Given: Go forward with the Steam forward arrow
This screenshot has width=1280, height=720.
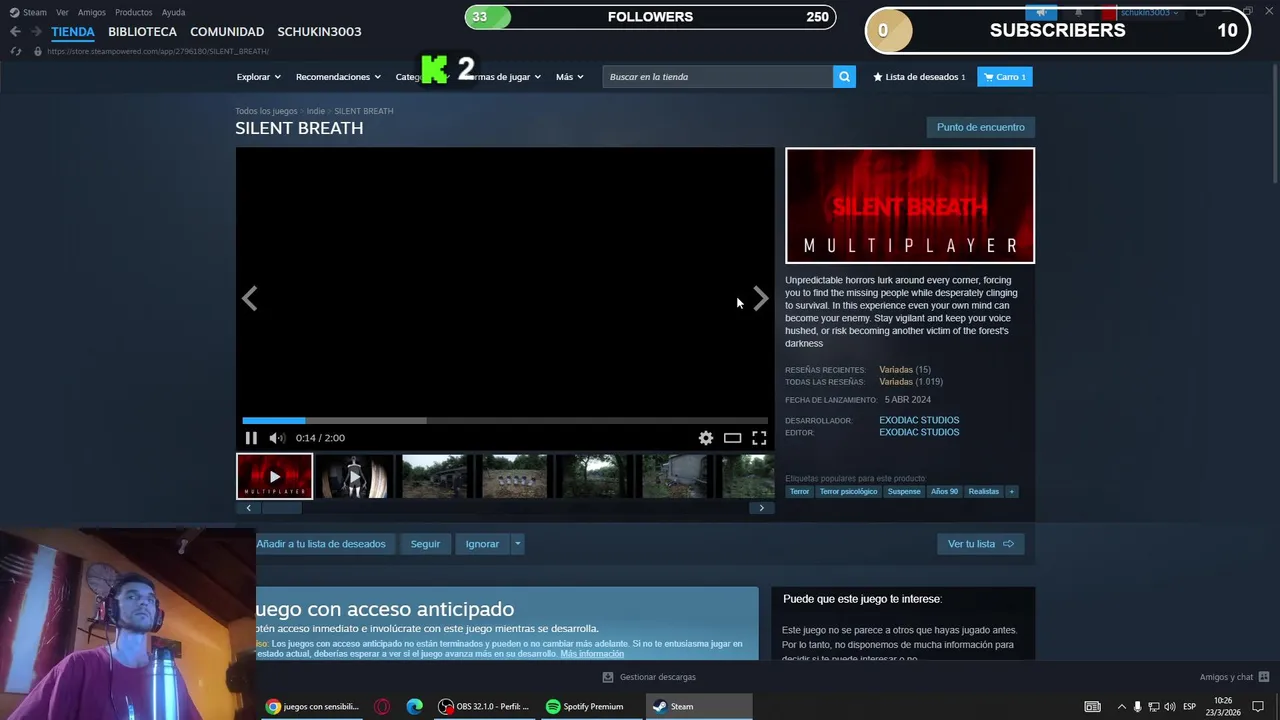Looking at the screenshot, I should pos(36,31).
